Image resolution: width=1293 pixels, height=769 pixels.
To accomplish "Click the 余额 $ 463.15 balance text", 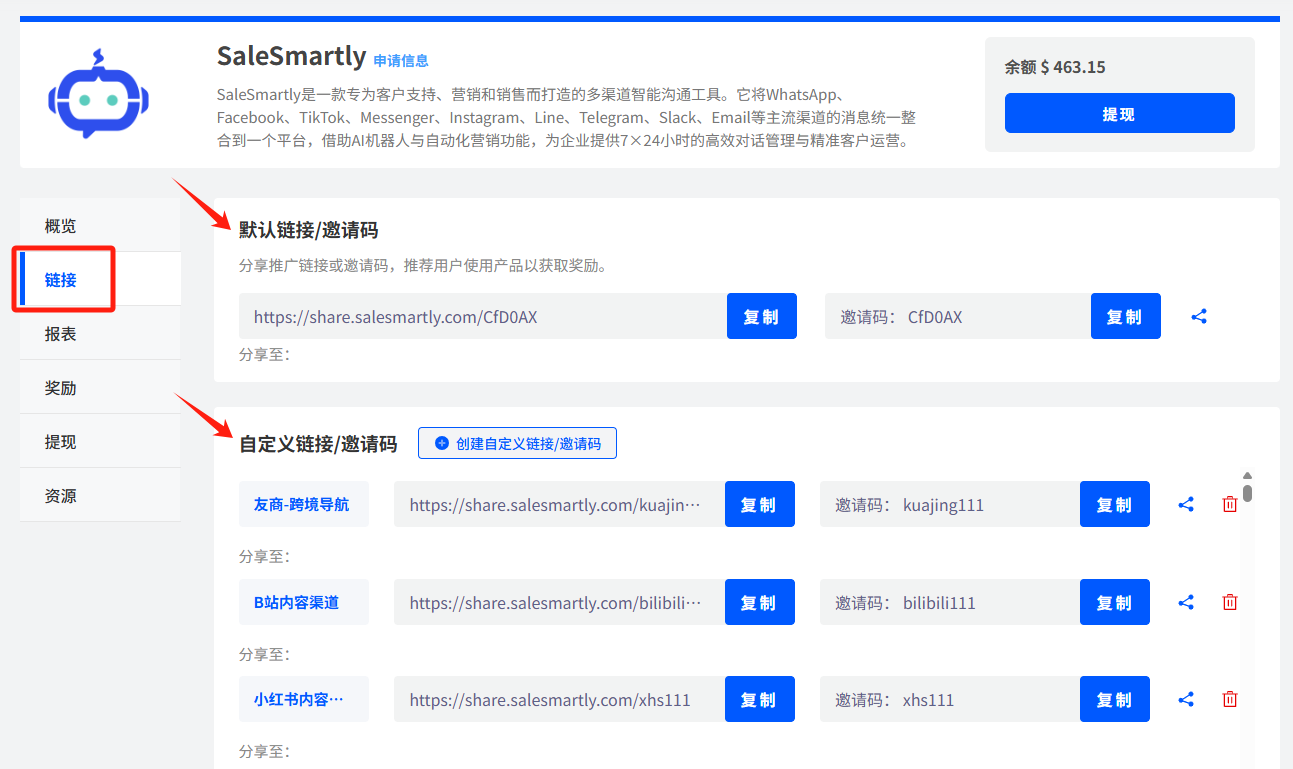I will pos(1055,67).
